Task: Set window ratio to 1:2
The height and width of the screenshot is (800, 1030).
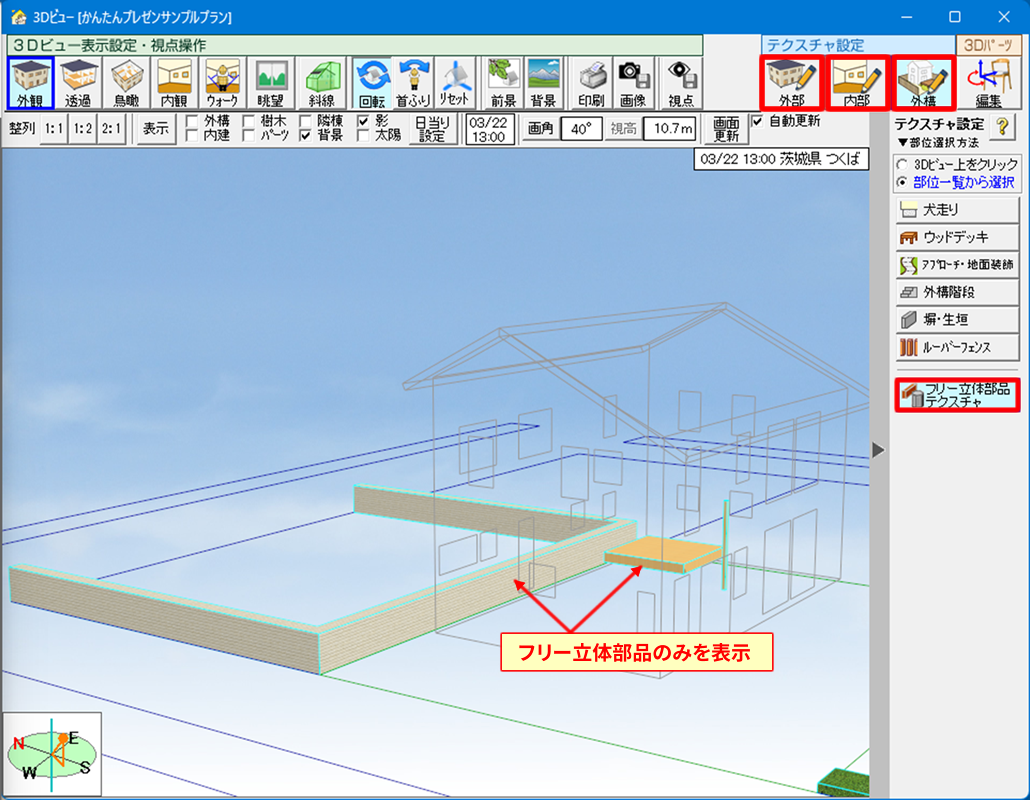Action: [x=82, y=129]
